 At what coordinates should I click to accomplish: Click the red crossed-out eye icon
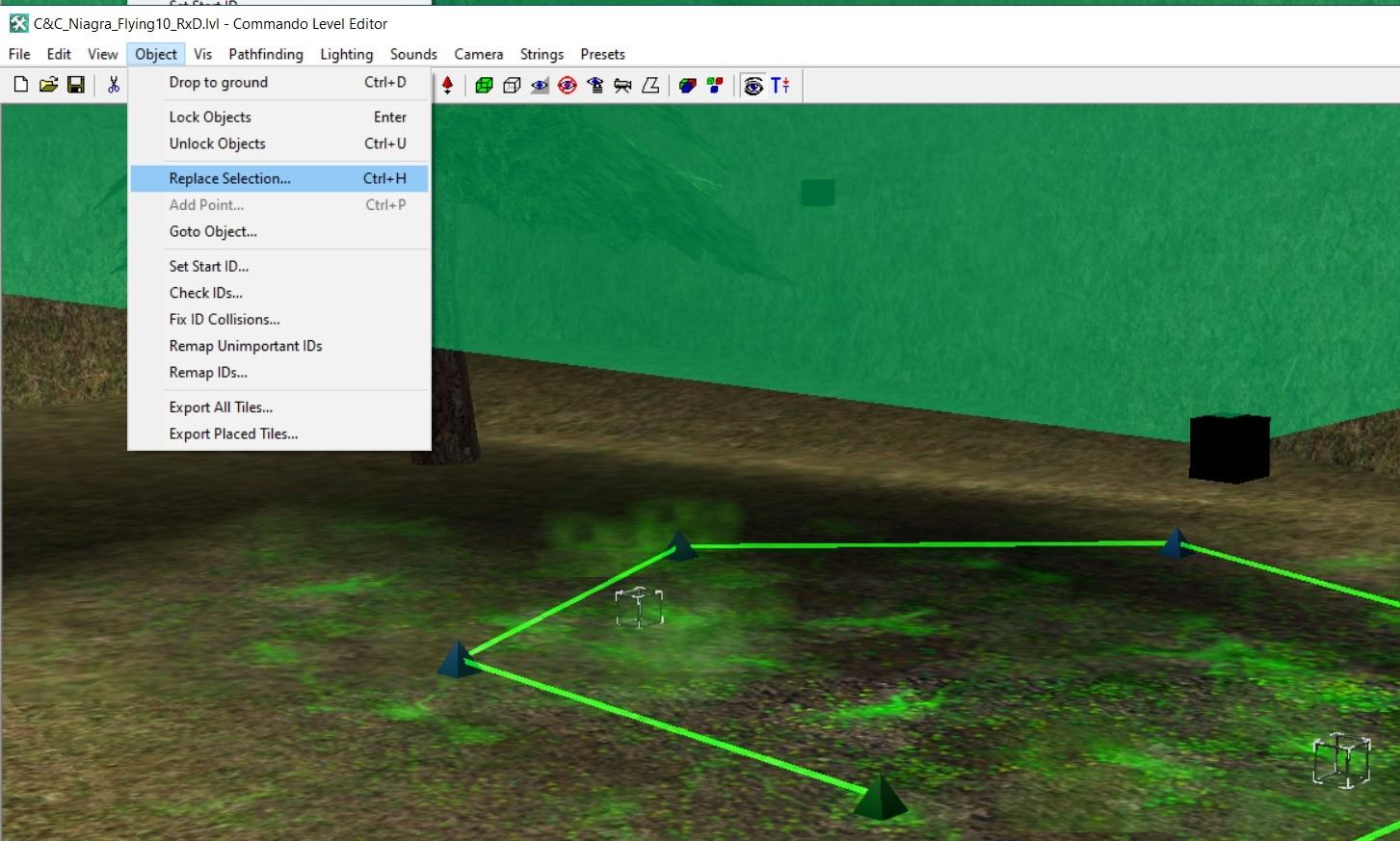click(x=568, y=86)
